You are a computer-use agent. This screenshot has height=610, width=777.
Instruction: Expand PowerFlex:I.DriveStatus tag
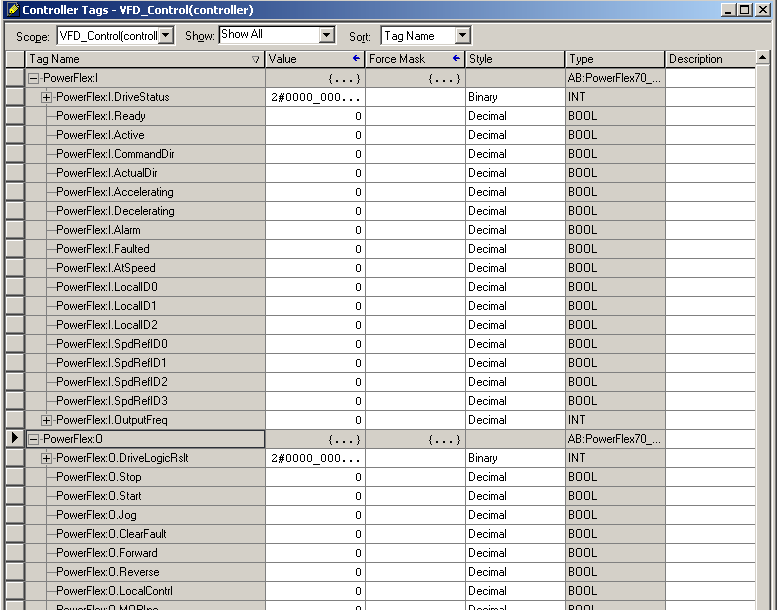pyautogui.click(x=46, y=97)
